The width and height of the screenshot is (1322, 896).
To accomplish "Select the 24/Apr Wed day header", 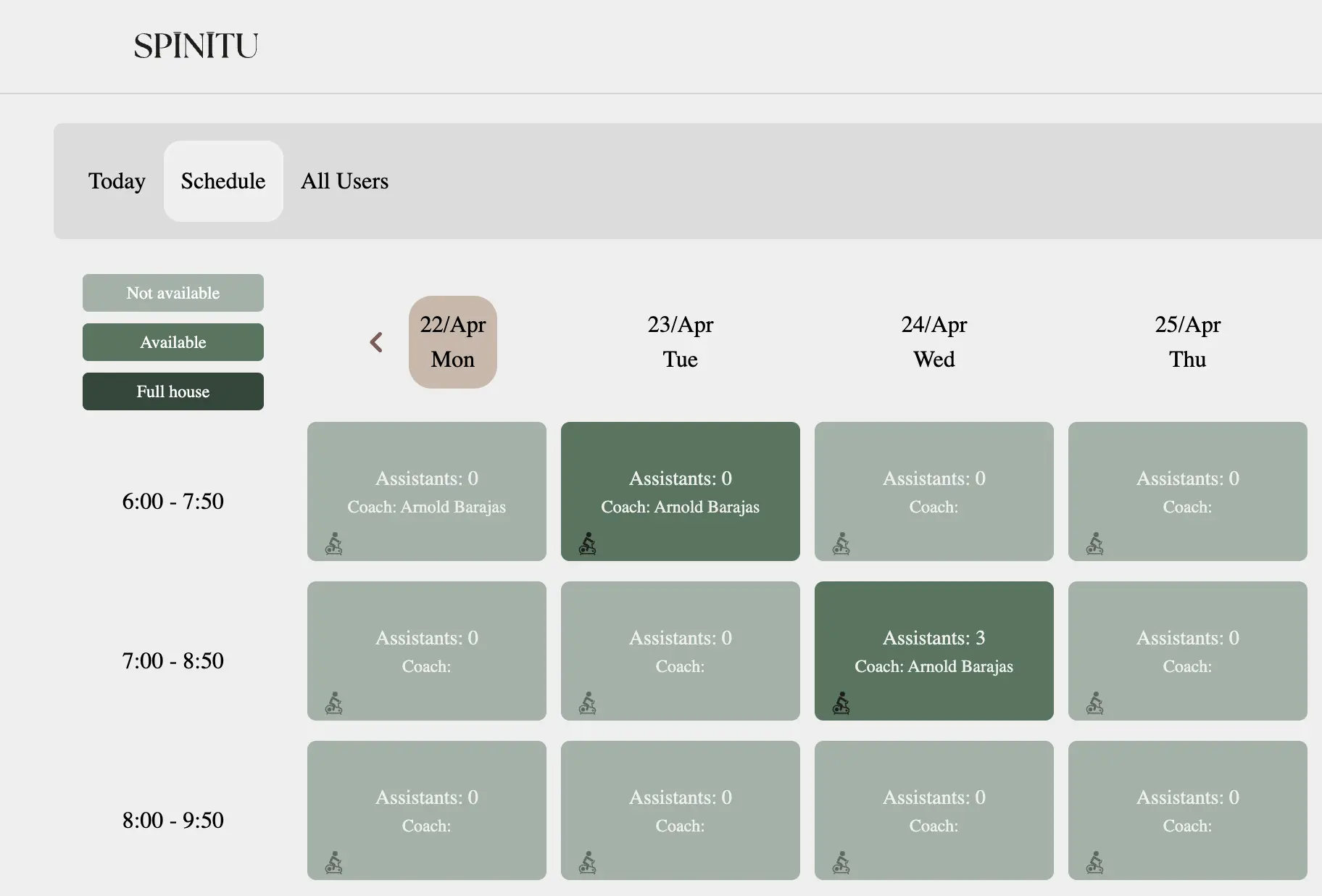I will [934, 342].
